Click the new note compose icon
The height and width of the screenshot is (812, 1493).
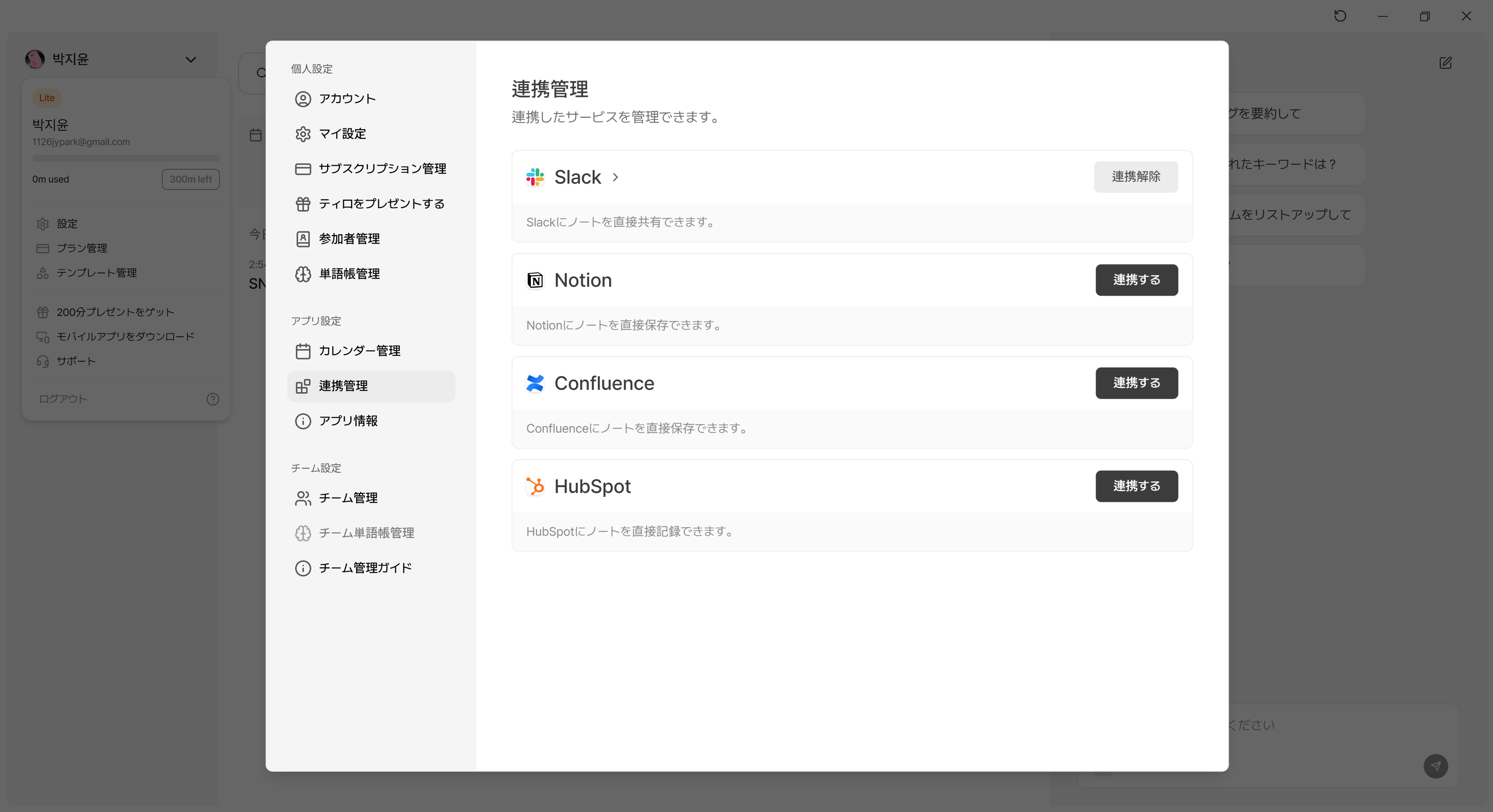(x=1445, y=63)
